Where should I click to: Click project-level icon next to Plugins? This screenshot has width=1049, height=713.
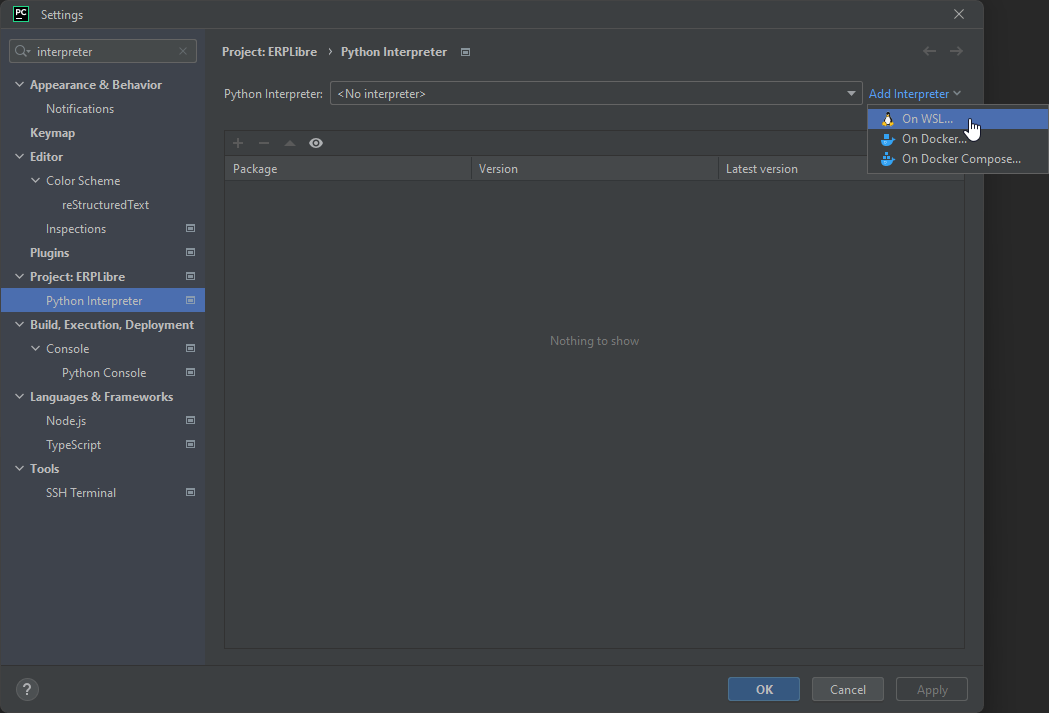[x=191, y=252]
